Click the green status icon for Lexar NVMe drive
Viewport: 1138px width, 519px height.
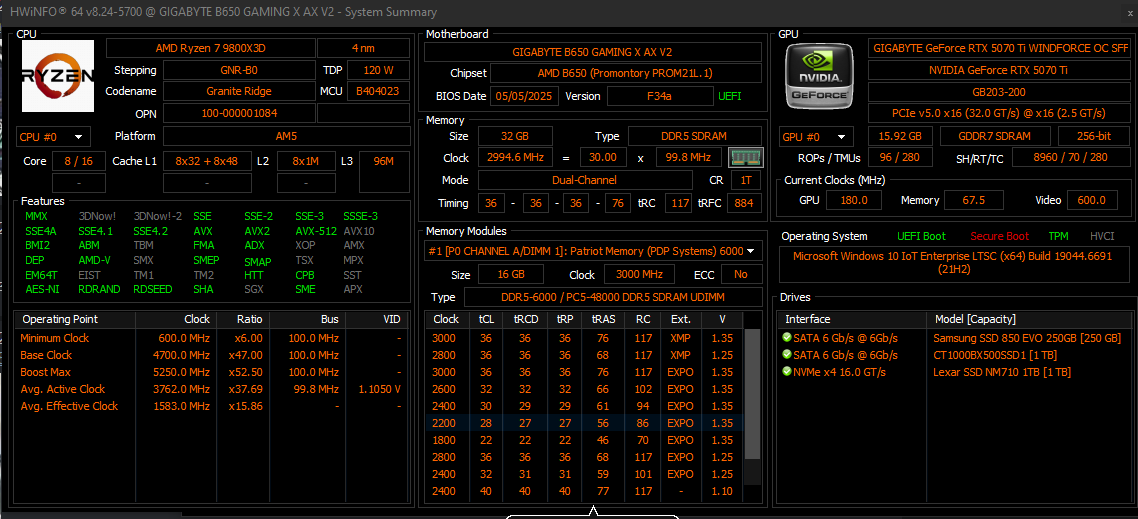tap(787, 372)
